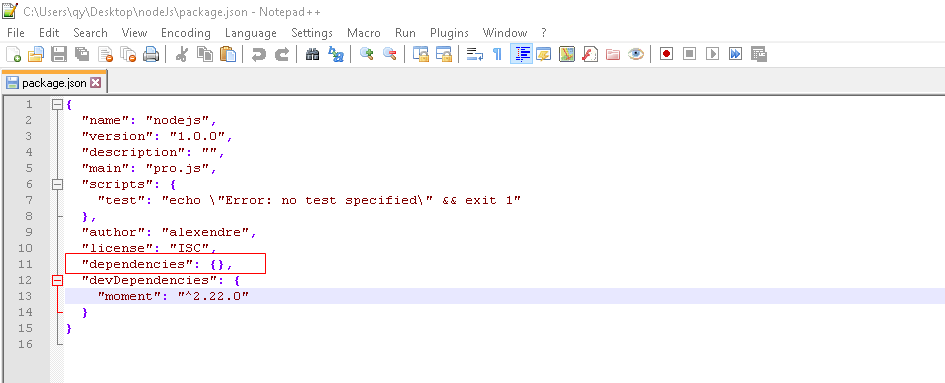The width and height of the screenshot is (945, 383).
Task: Open the File menu
Action: coord(16,33)
